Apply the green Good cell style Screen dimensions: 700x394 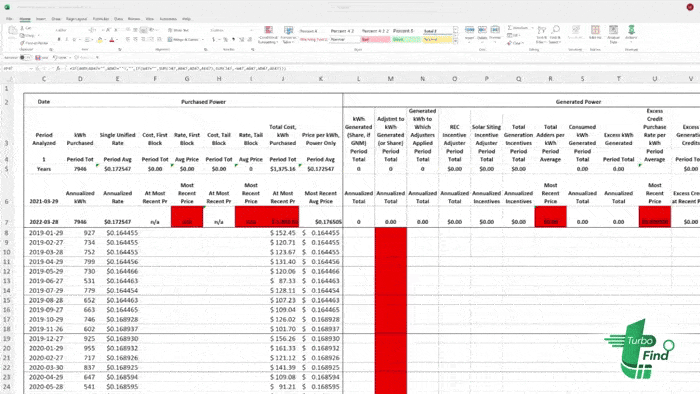pos(406,39)
